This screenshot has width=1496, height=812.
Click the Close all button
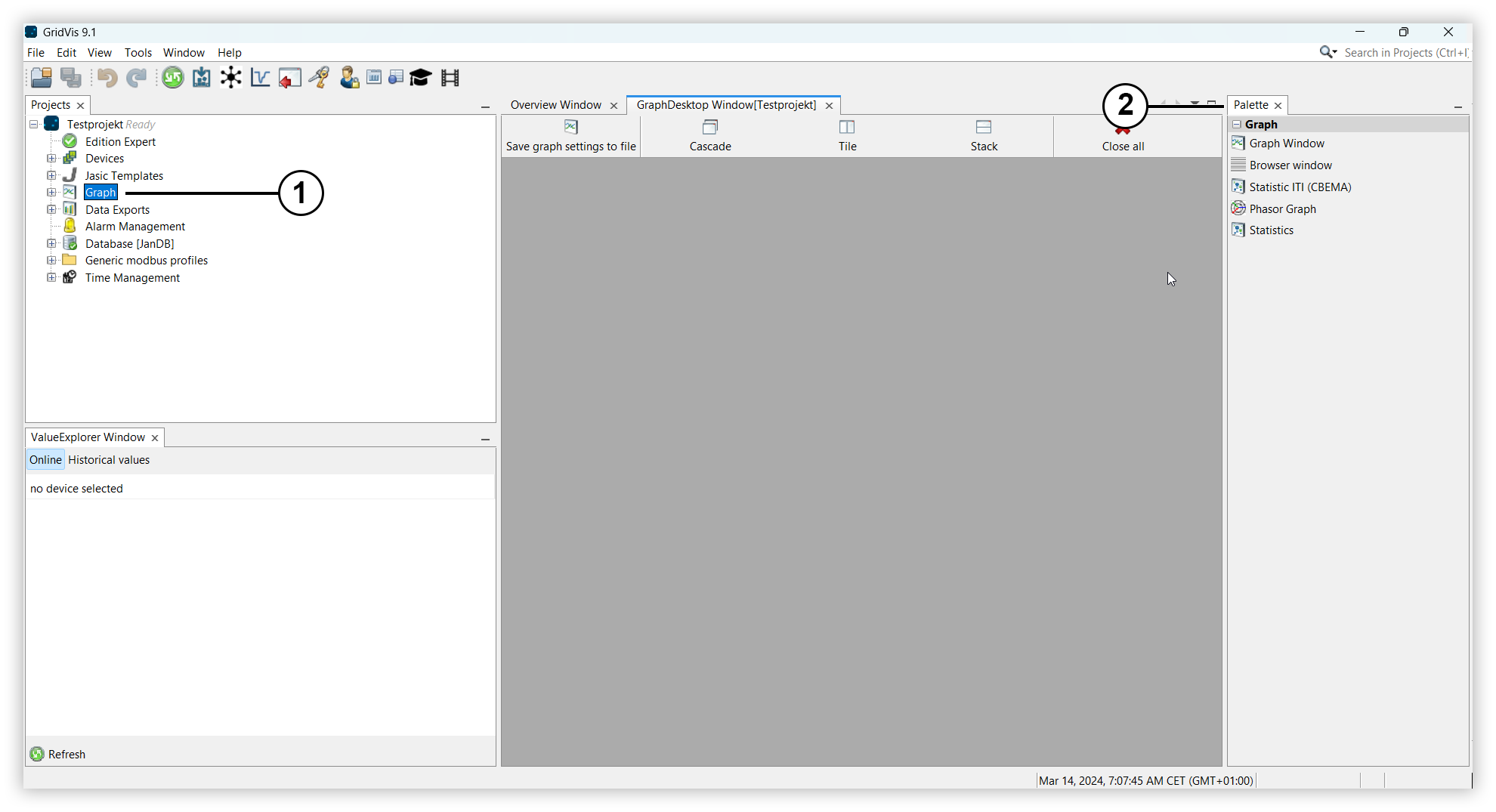pyautogui.click(x=1123, y=136)
